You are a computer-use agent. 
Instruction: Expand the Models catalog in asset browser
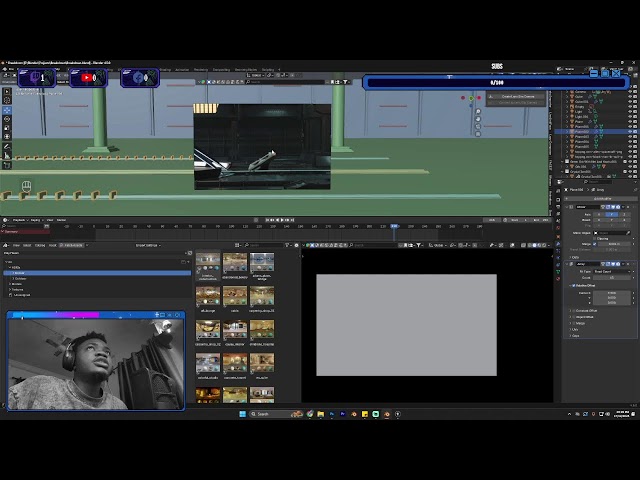[10, 284]
